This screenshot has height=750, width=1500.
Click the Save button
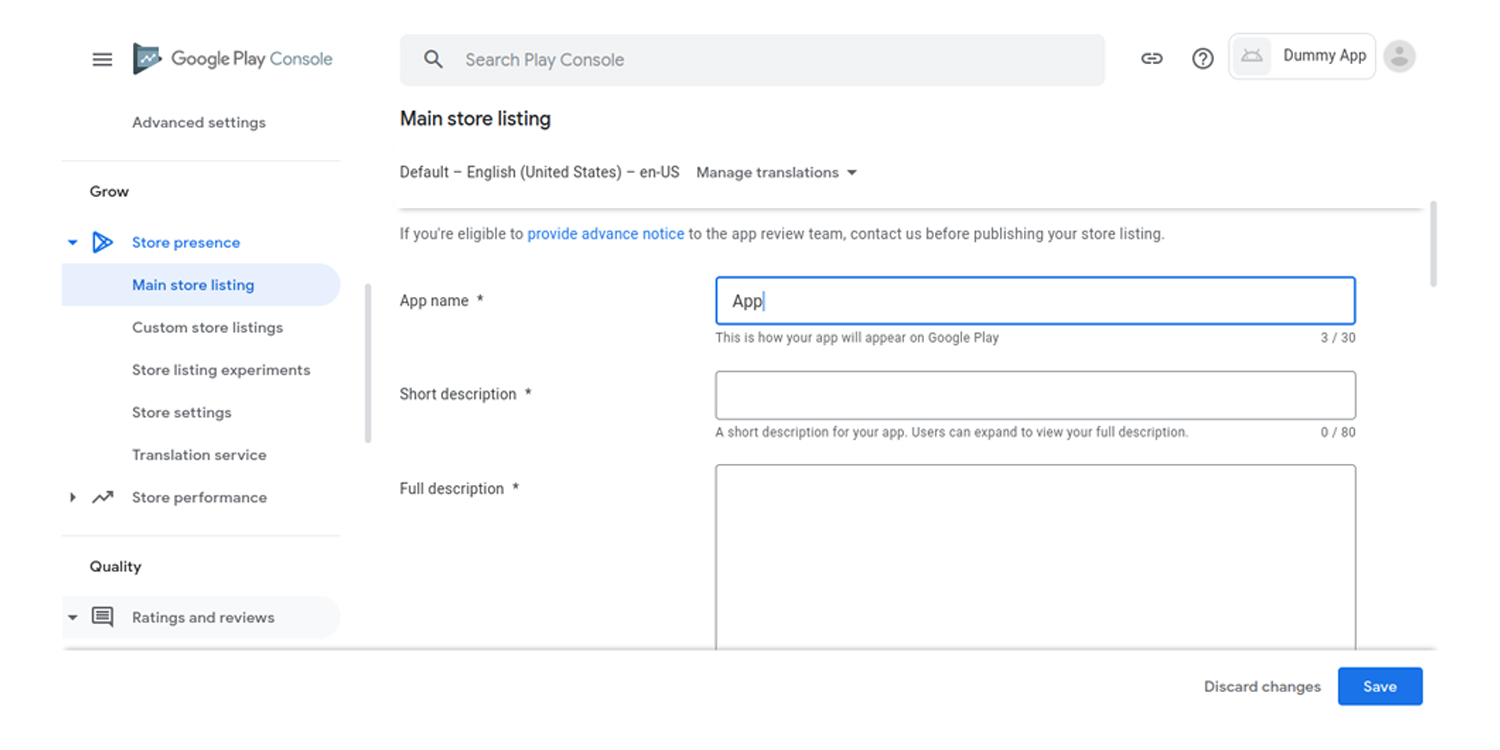[1379, 687]
